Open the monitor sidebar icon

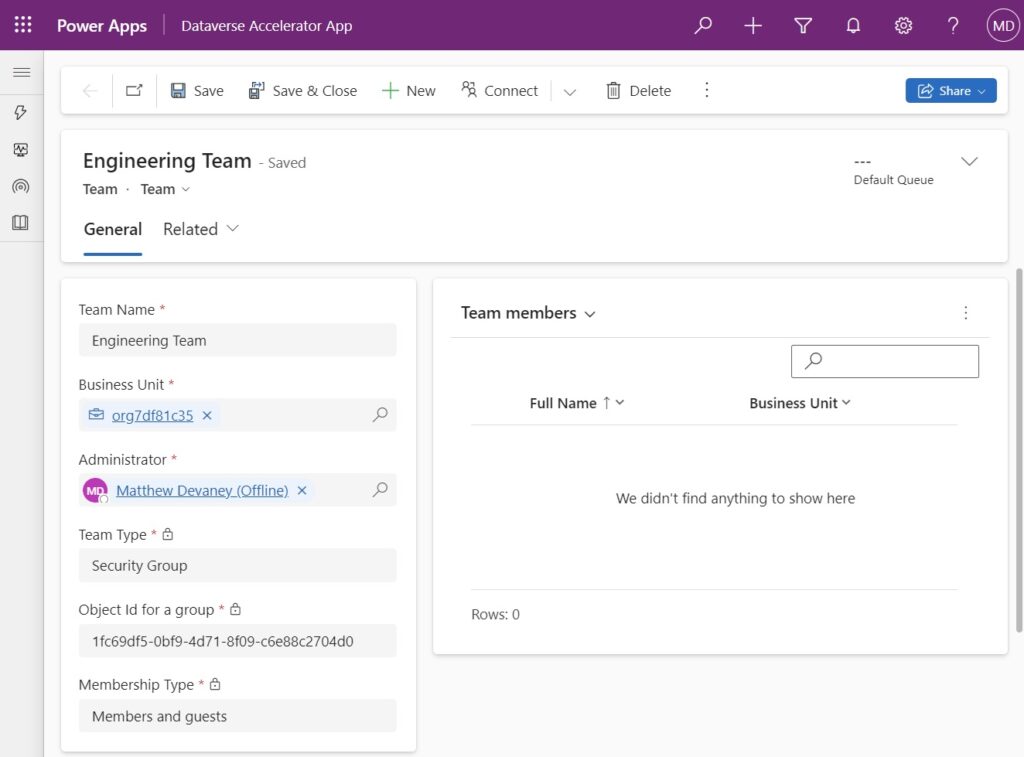[21, 150]
